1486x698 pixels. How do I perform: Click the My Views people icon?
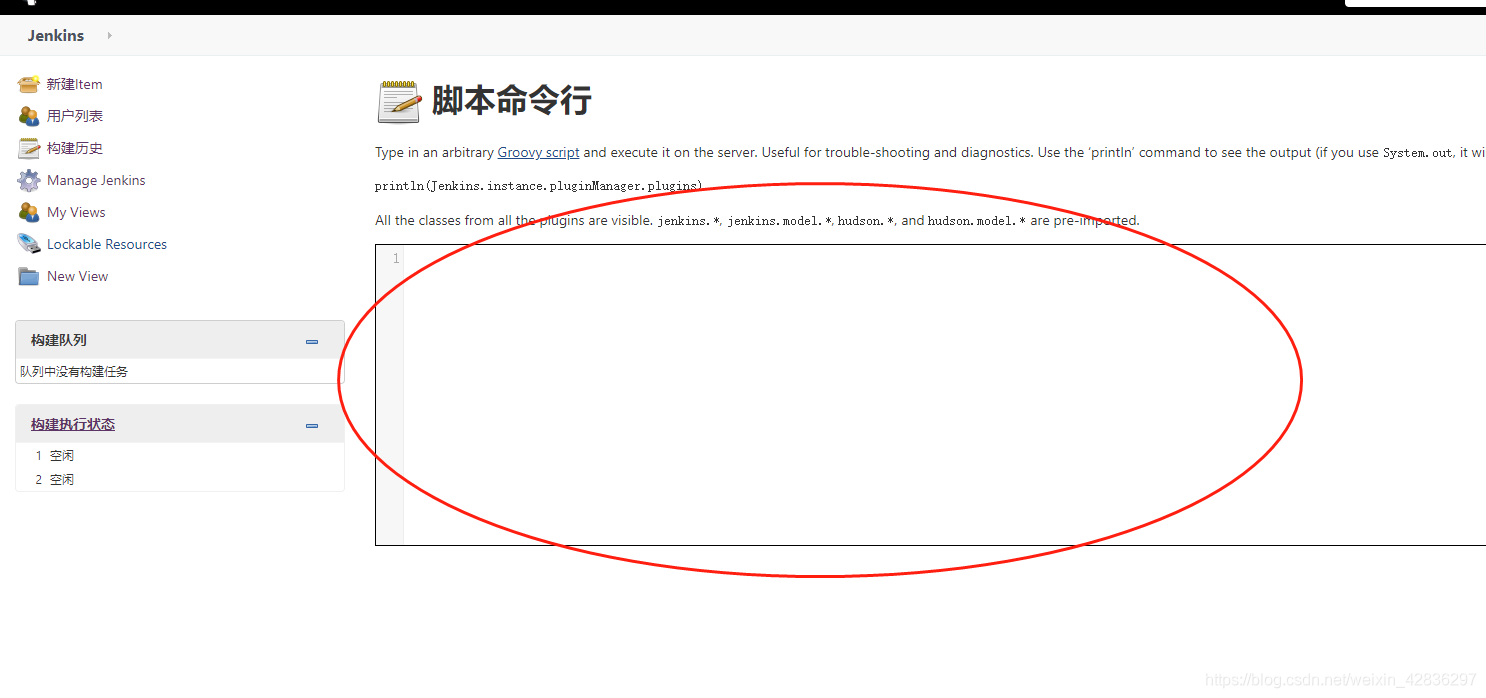tap(28, 212)
